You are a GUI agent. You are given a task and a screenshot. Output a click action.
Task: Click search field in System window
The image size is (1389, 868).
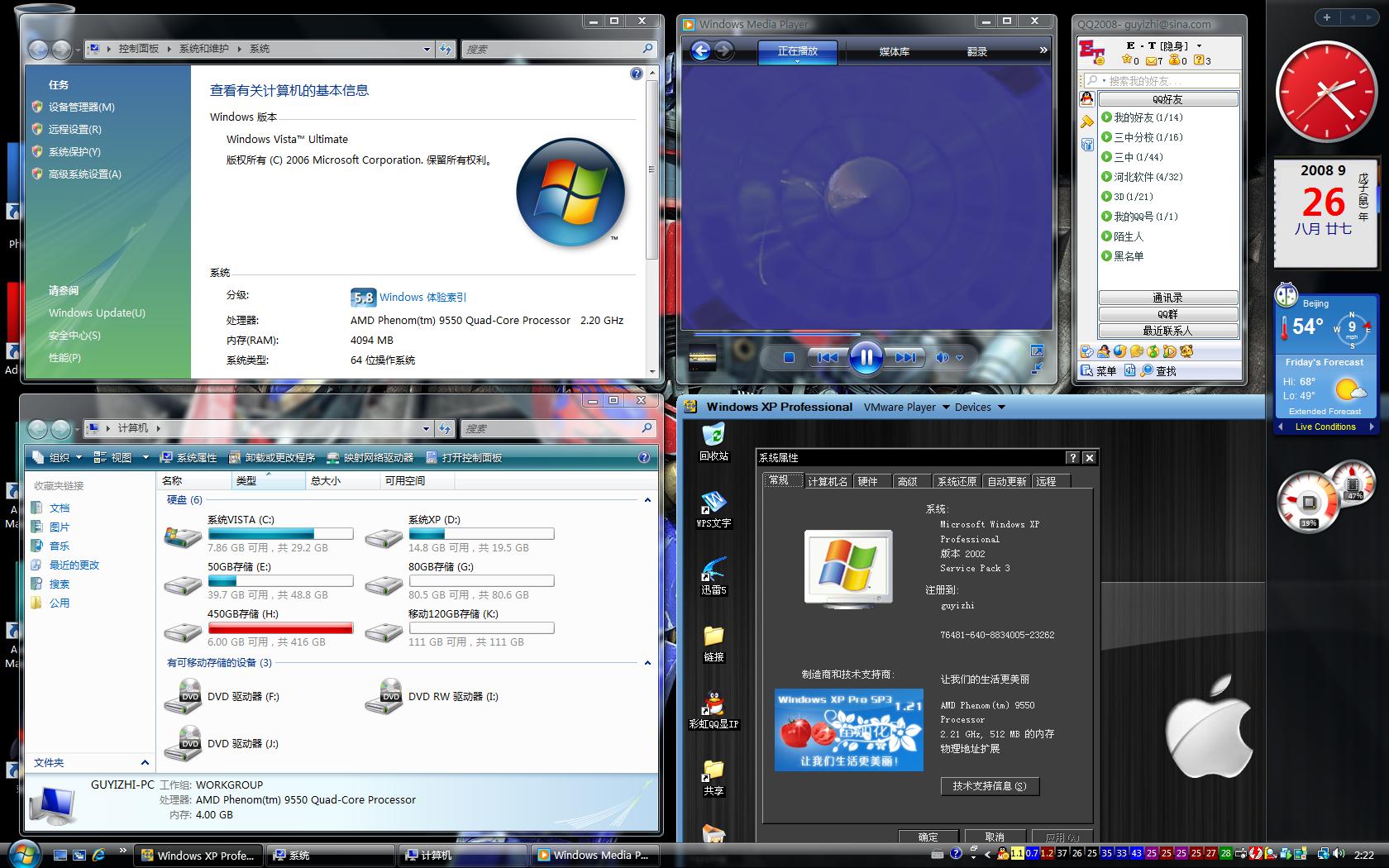[558, 49]
